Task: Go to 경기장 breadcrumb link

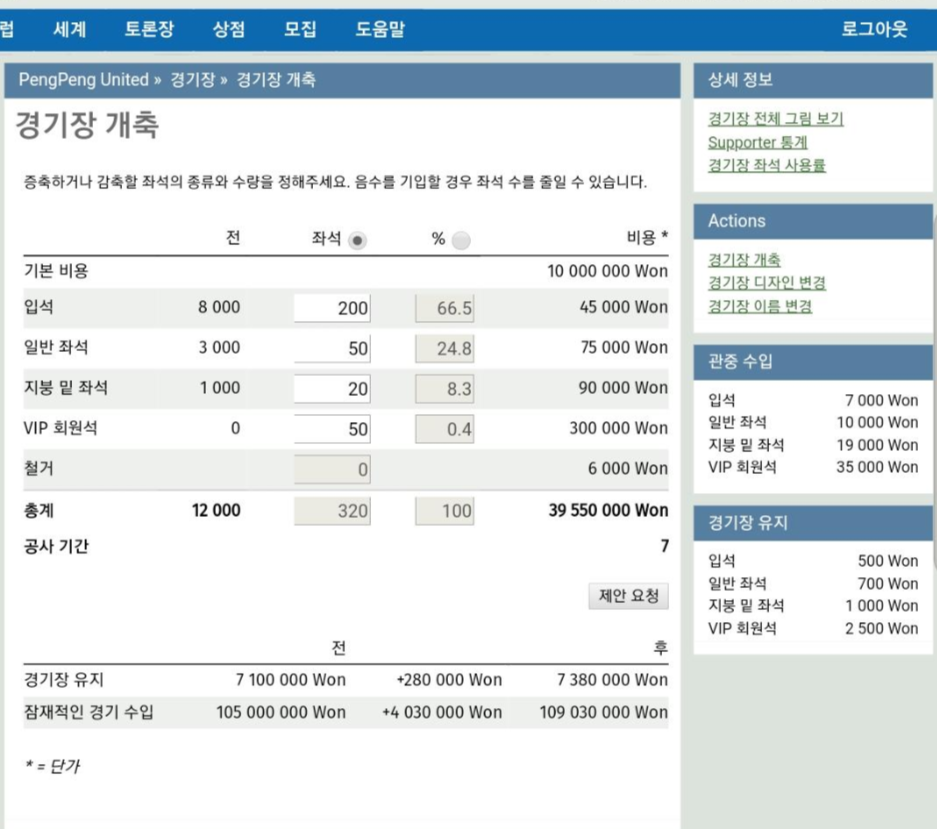Action: [x=192, y=79]
